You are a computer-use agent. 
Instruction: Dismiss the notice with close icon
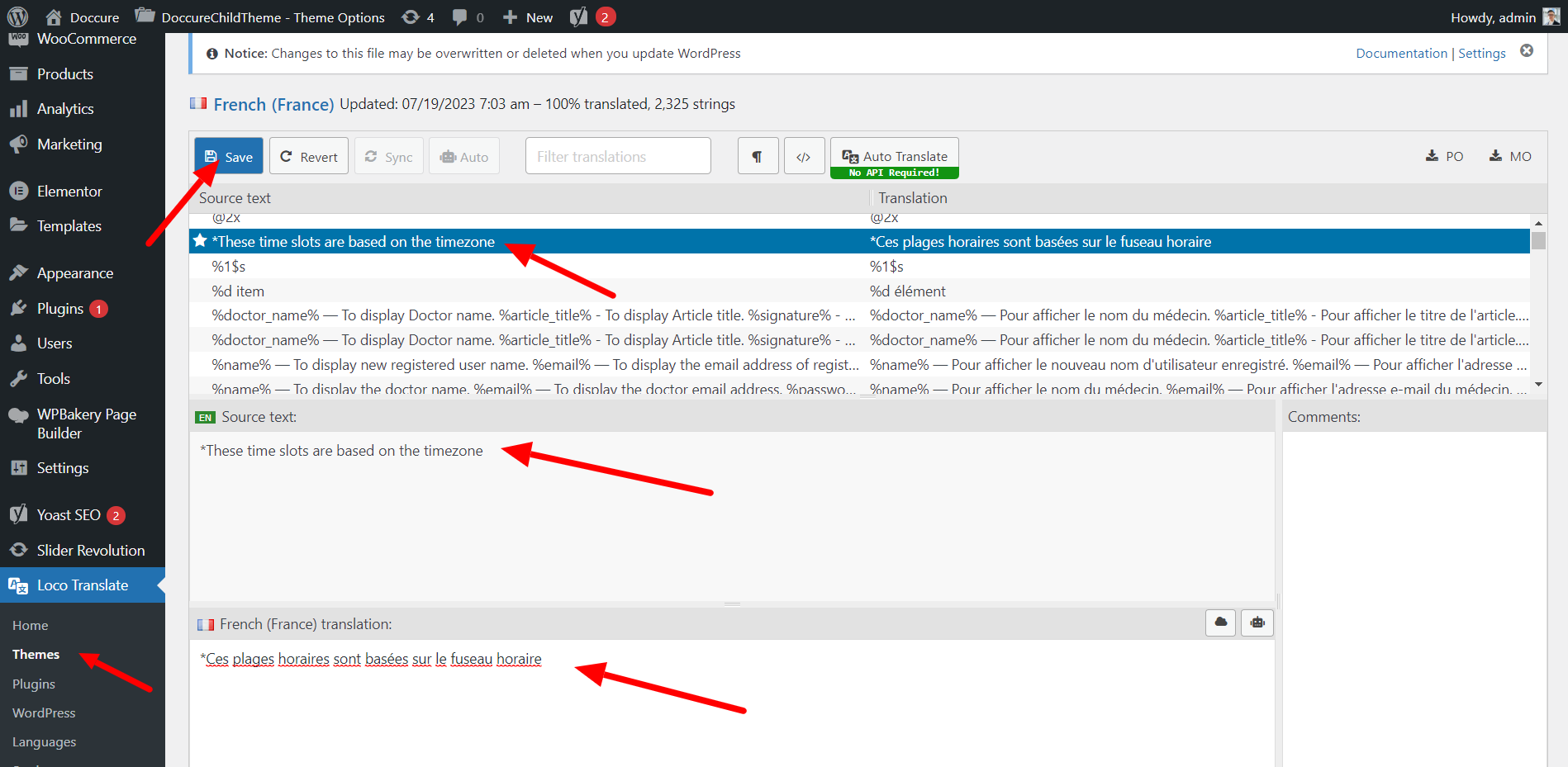(x=1527, y=51)
